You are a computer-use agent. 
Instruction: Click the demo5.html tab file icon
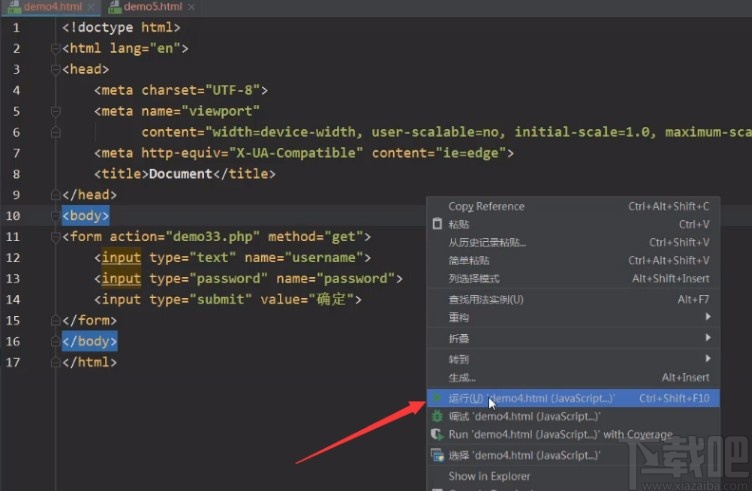pos(115,7)
